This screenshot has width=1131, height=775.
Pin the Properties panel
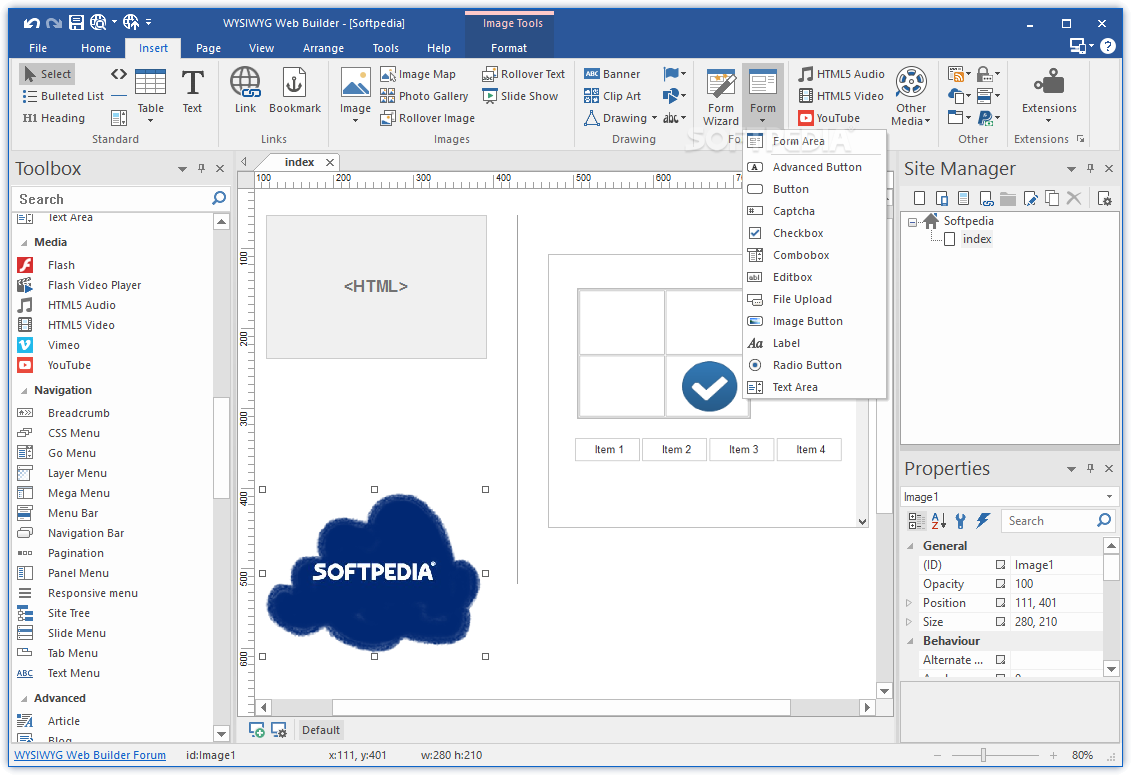click(x=1090, y=468)
